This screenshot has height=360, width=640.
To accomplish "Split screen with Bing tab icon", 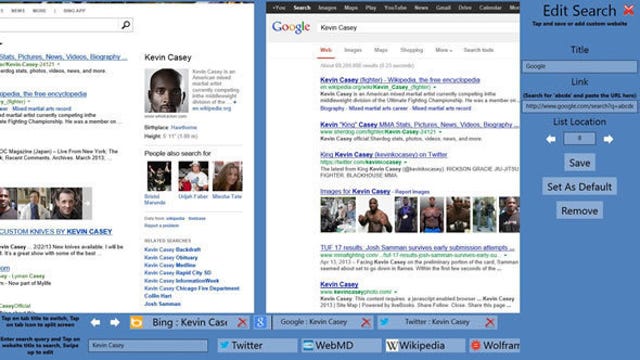I will (x=136, y=322).
